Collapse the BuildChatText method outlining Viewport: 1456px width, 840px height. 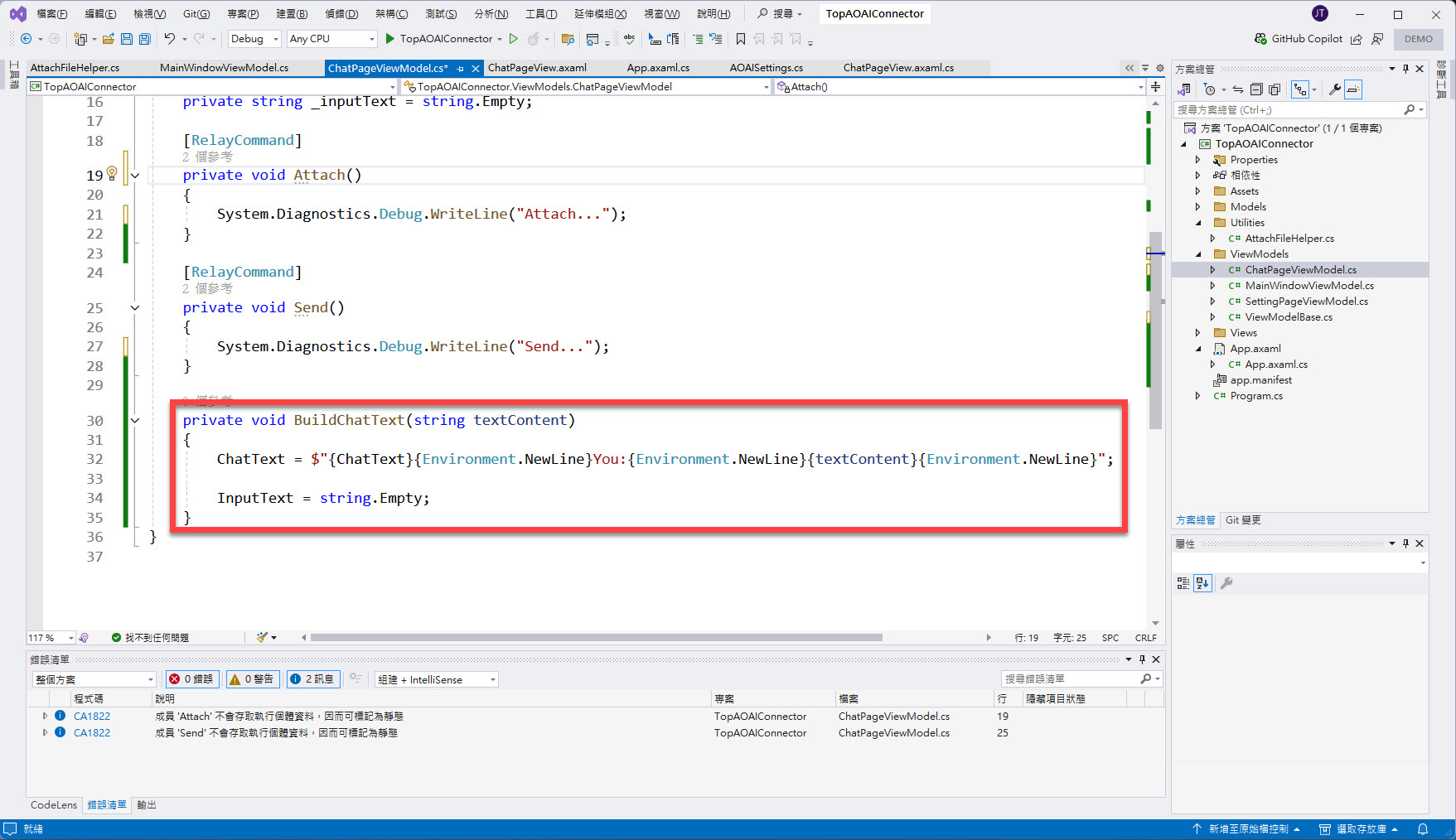pos(134,421)
